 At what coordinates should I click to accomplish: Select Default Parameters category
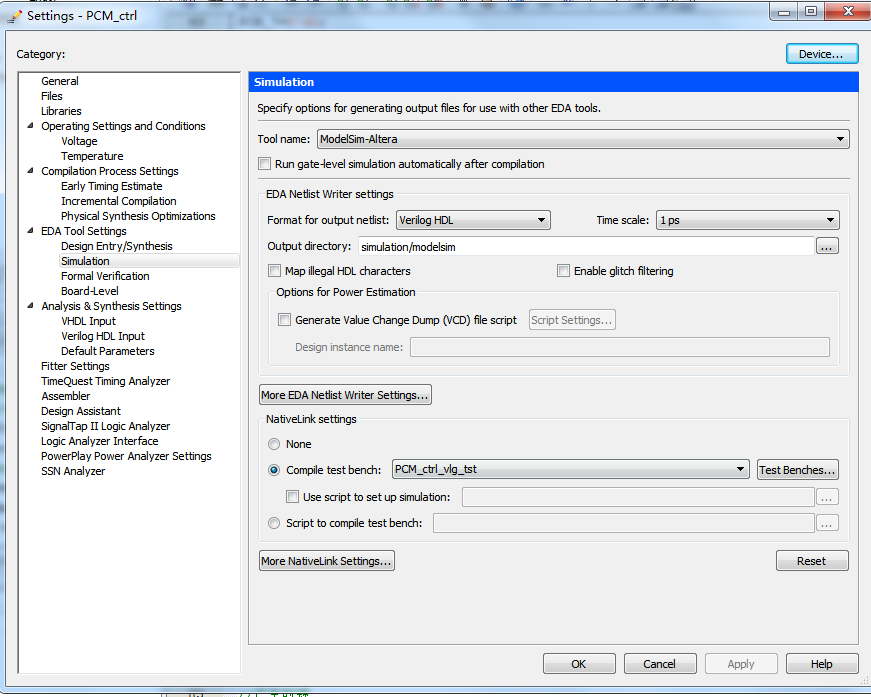coord(108,351)
